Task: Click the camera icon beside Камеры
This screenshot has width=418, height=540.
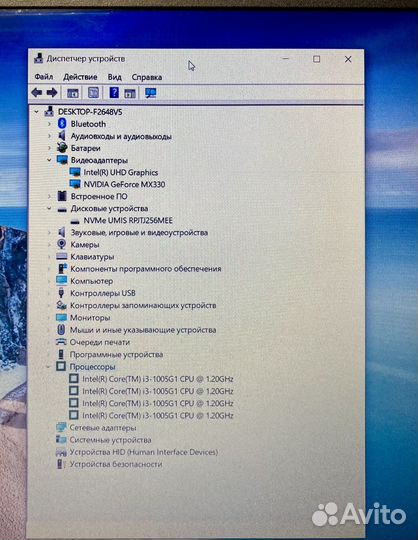Action: (62, 244)
